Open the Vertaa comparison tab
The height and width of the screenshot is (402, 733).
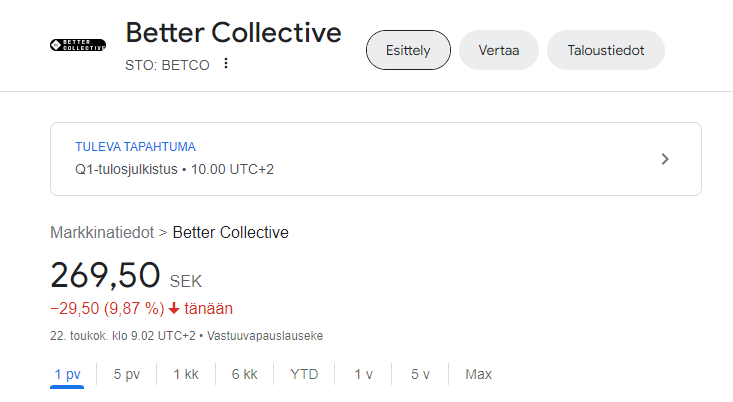(498, 50)
